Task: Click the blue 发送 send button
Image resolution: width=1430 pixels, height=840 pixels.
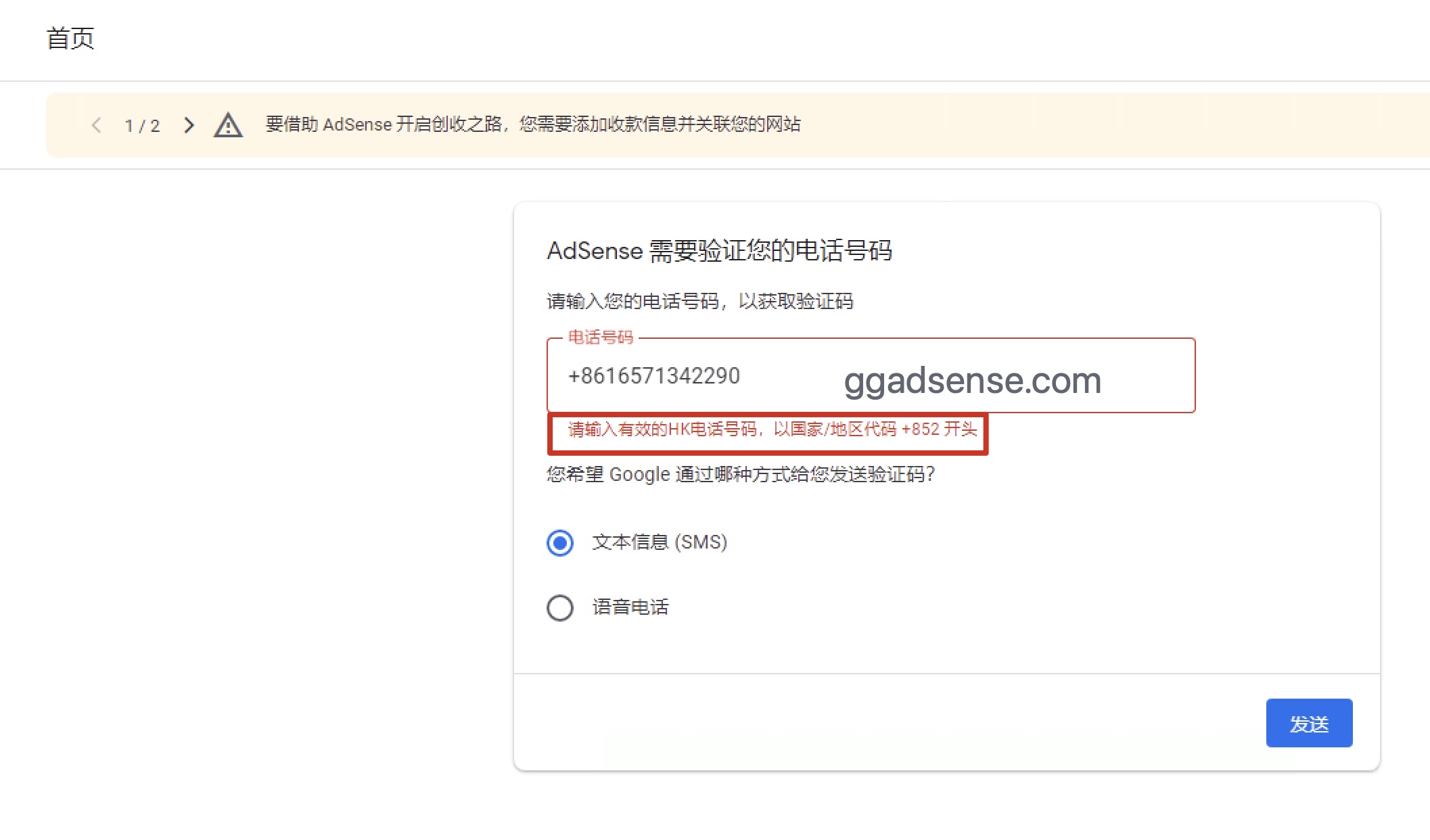Action: 1309,723
